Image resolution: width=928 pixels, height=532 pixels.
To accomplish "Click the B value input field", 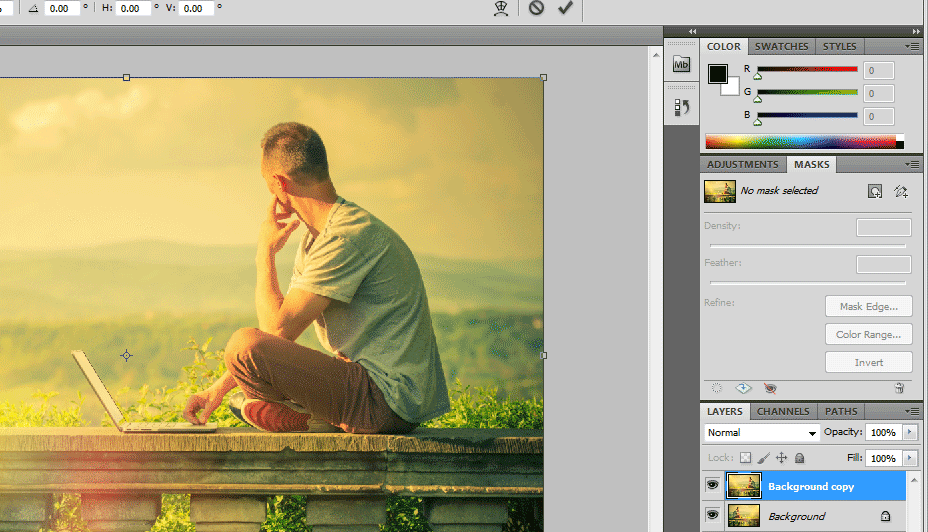I will point(878,117).
